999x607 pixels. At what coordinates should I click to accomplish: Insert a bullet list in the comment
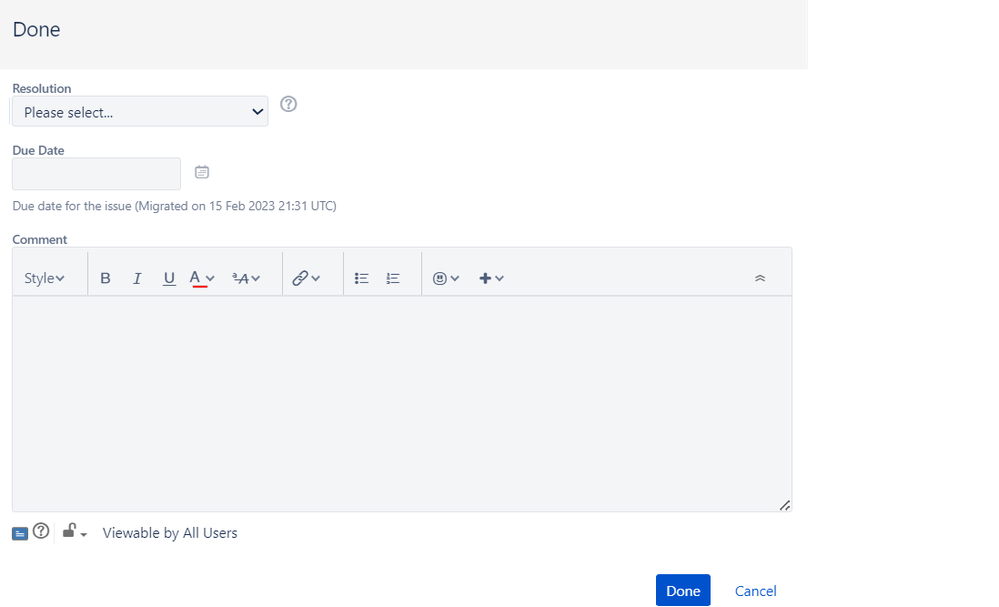point(361,277)
